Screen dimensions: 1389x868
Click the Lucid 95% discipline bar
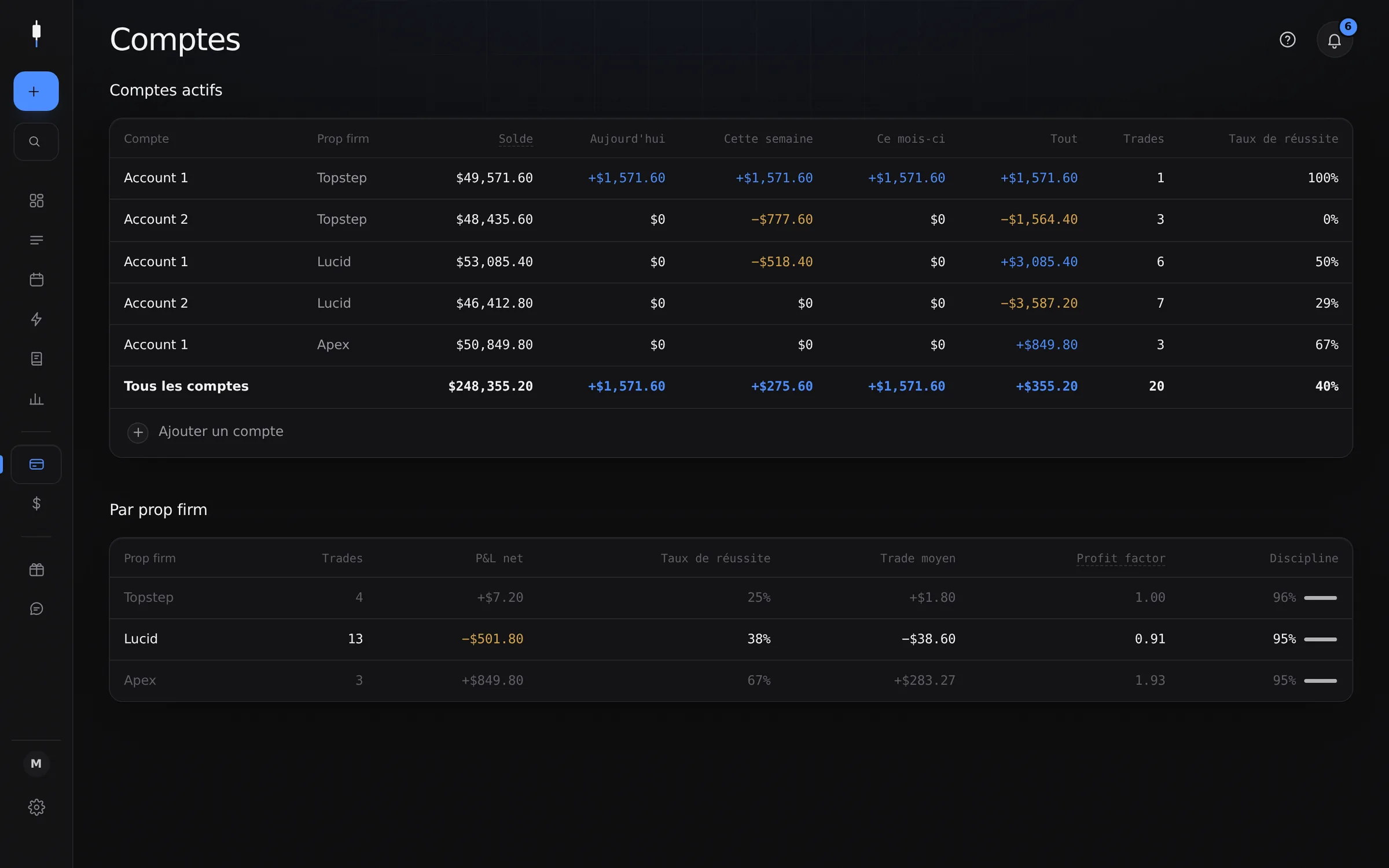click(x=1320, y=639)
